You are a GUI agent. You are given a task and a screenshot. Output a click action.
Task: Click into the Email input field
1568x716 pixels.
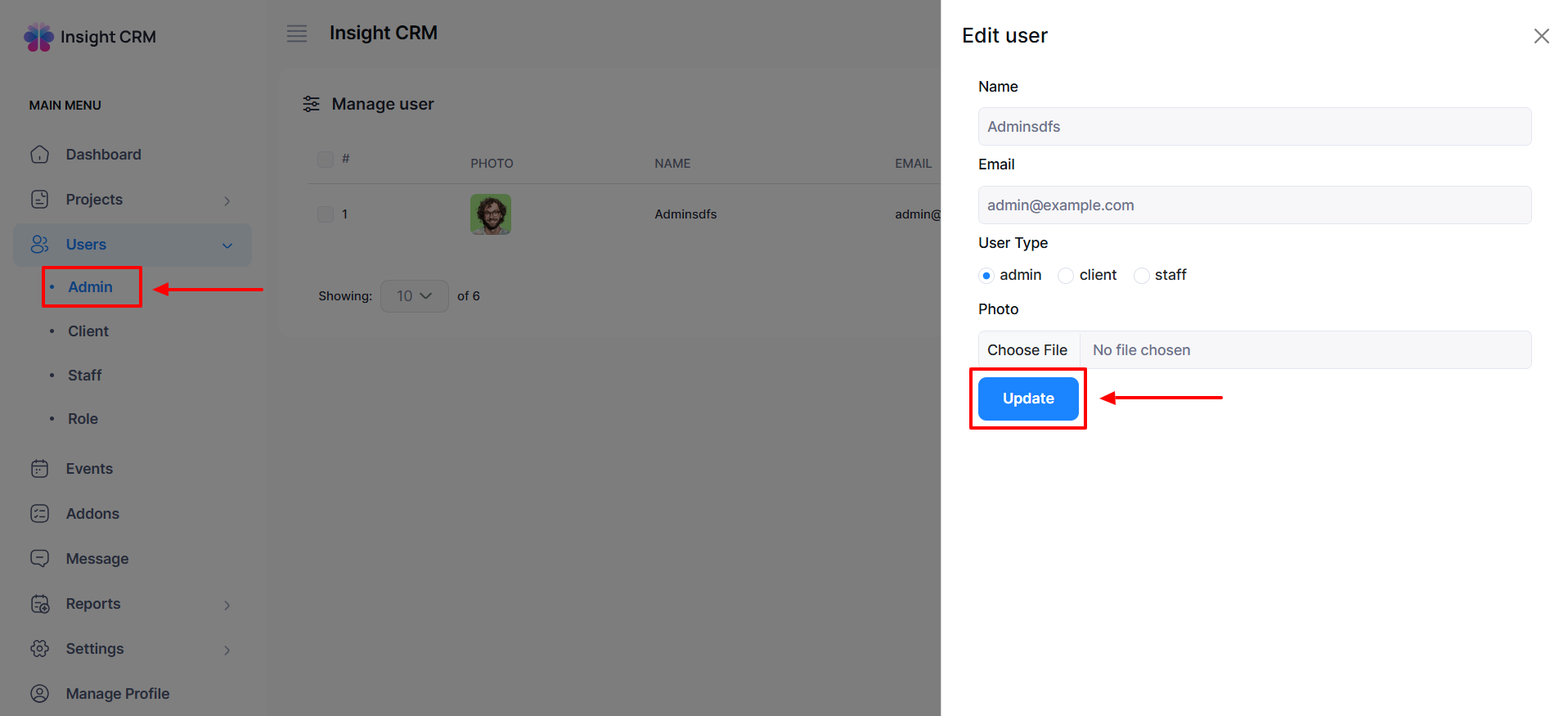click(1254, 205)
